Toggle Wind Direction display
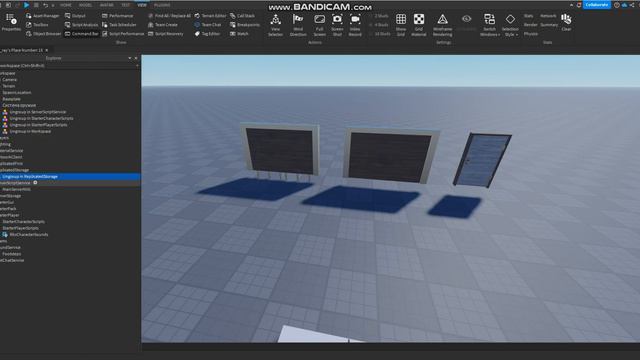The height and width of the screenshot is (360, 640). tap(298, 25)
